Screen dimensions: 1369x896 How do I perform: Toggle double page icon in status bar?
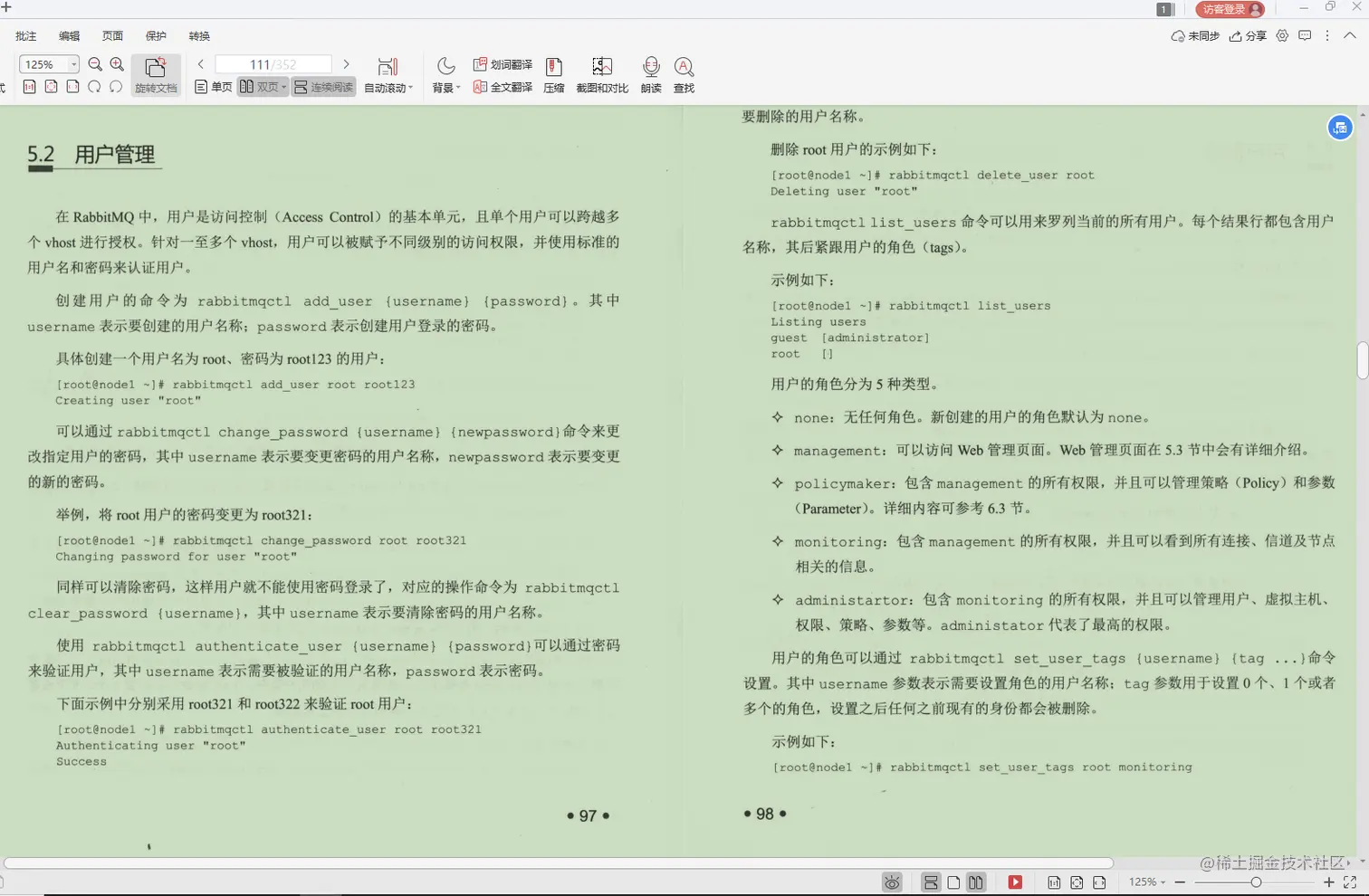(x=975, y=882)
